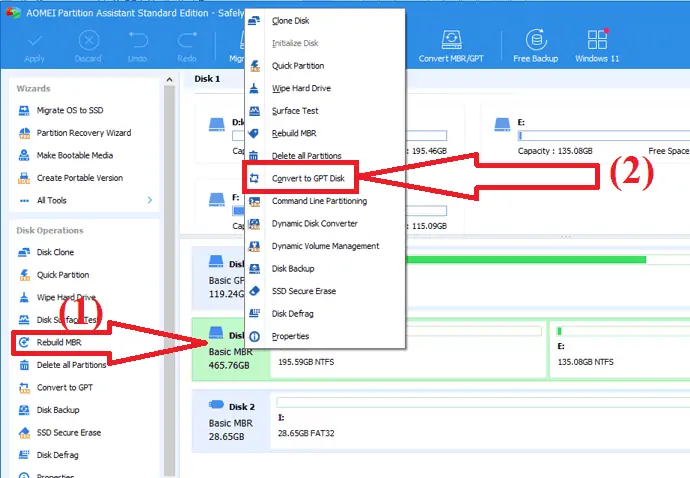690x478 pixels.
Task: Open the Free Backup toolbar tool
Action: (x=536, y=47)
